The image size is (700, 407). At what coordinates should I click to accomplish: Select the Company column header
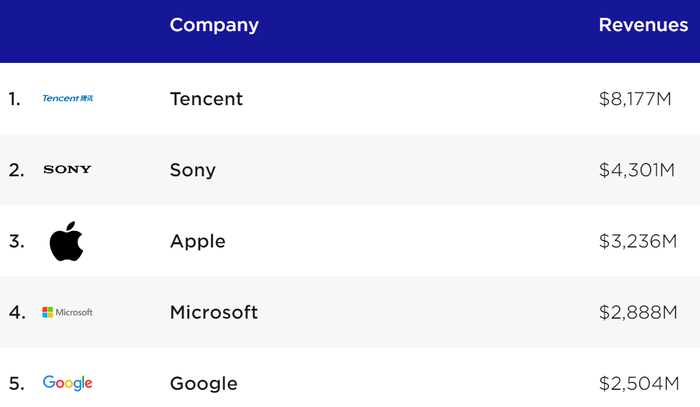(x=214, y=25)
